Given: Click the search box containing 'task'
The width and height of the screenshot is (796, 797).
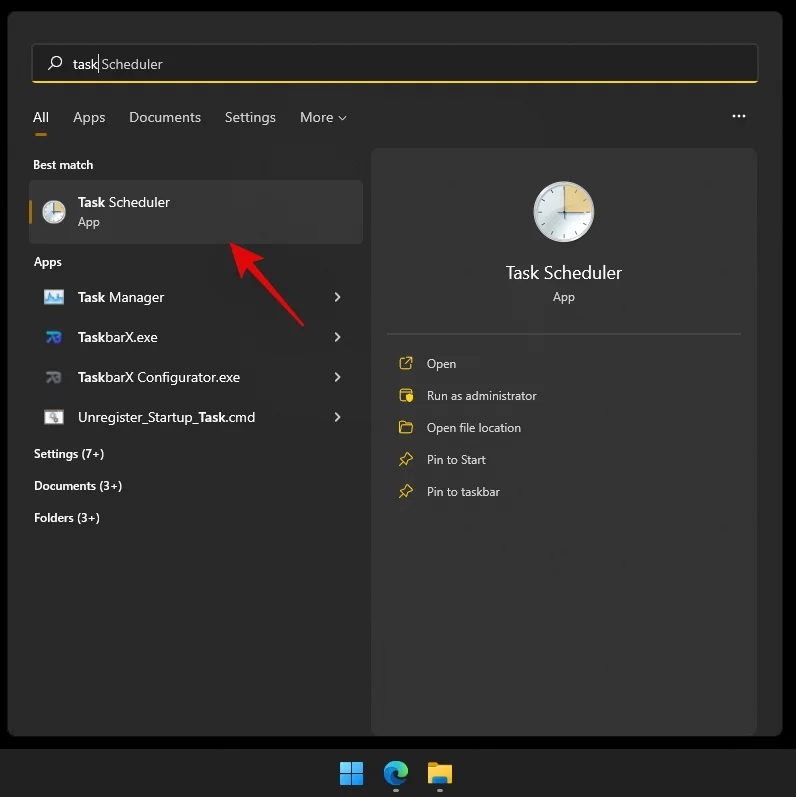Looking at the screenshot, I should tap(394, 63).
